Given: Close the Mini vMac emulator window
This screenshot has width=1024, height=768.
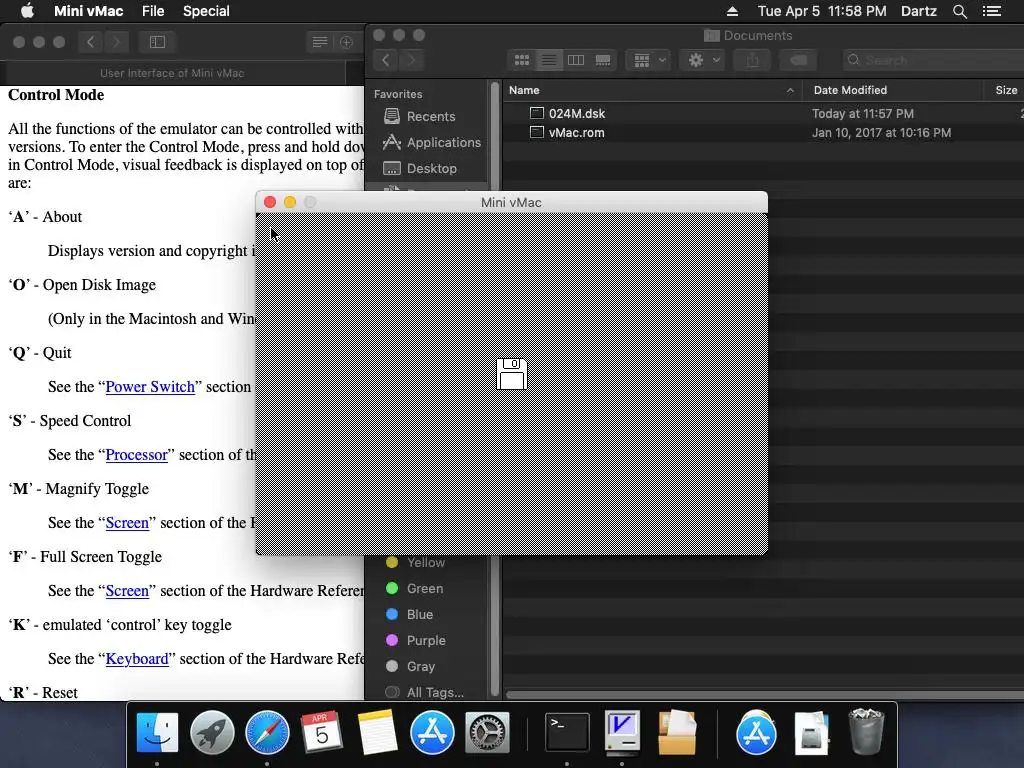Looking at the screenshot, I should pyautogui.click(x=270, y=202).
